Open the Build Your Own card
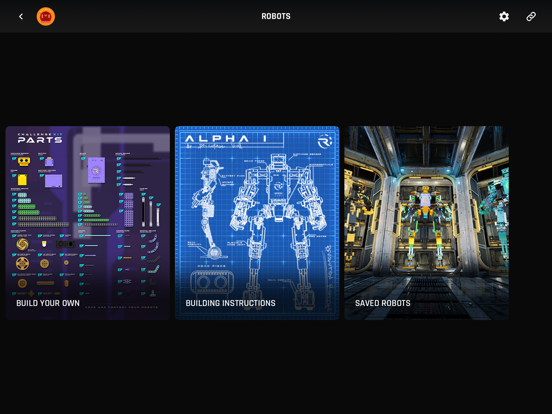Viewport: 552px width, 414px height. coord(88,223)
